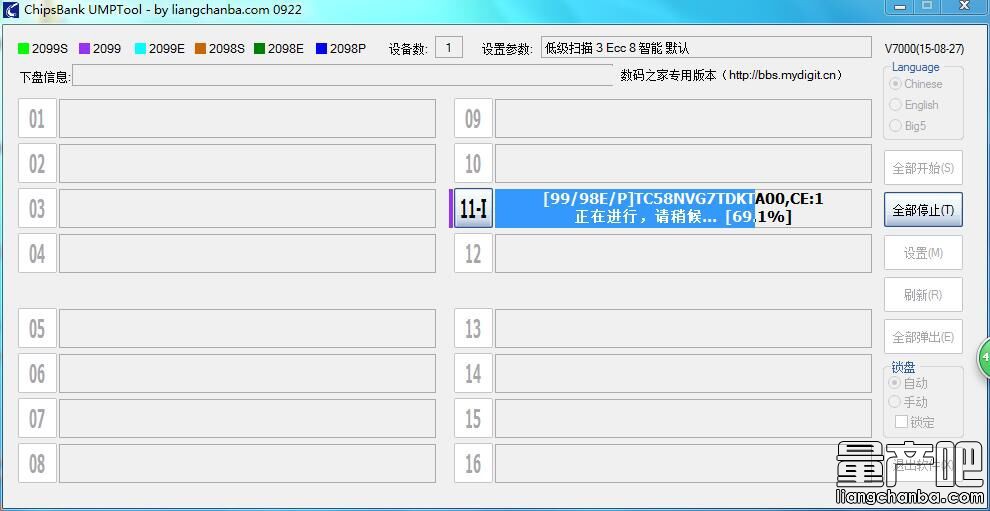Click port button 14

pyautogui.click(x=474, y=373)
